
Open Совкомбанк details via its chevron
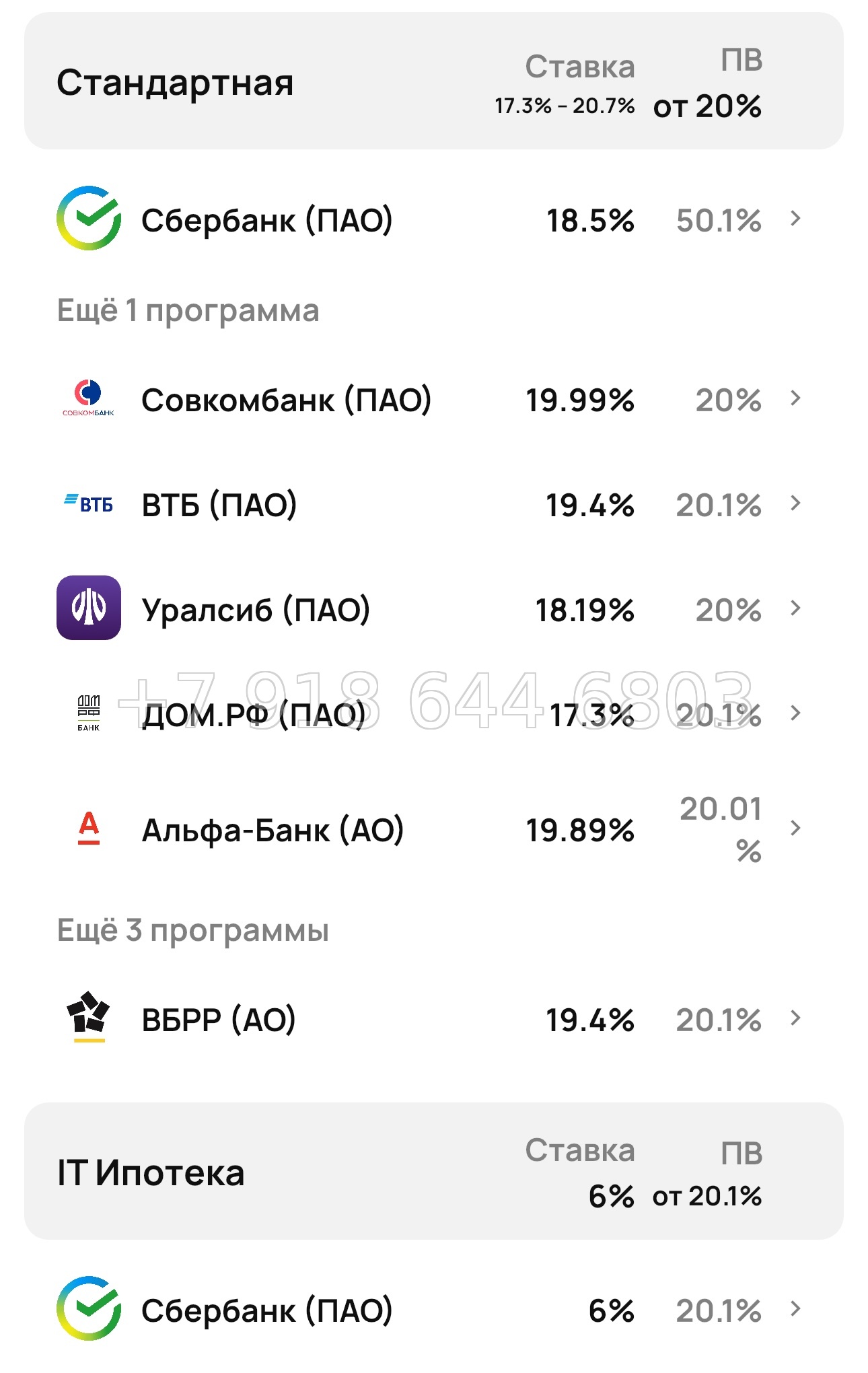point(795,398)
